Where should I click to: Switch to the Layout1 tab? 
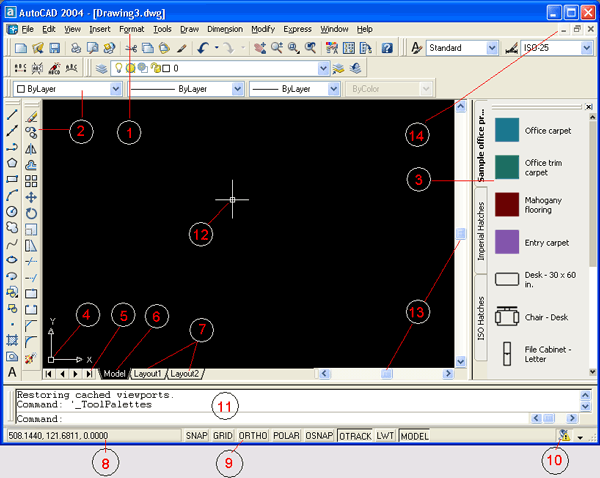tap(148, 373)
